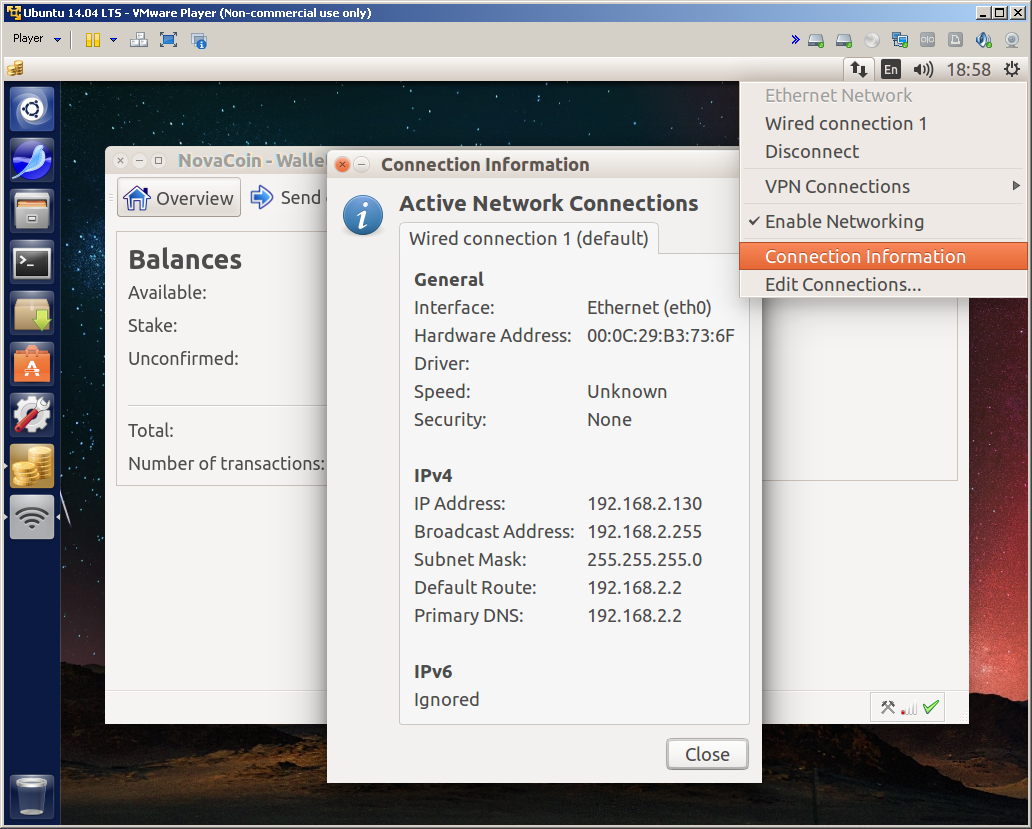
Task: Launch Ubuntu Software Center from dock
Action: [32, 365]
